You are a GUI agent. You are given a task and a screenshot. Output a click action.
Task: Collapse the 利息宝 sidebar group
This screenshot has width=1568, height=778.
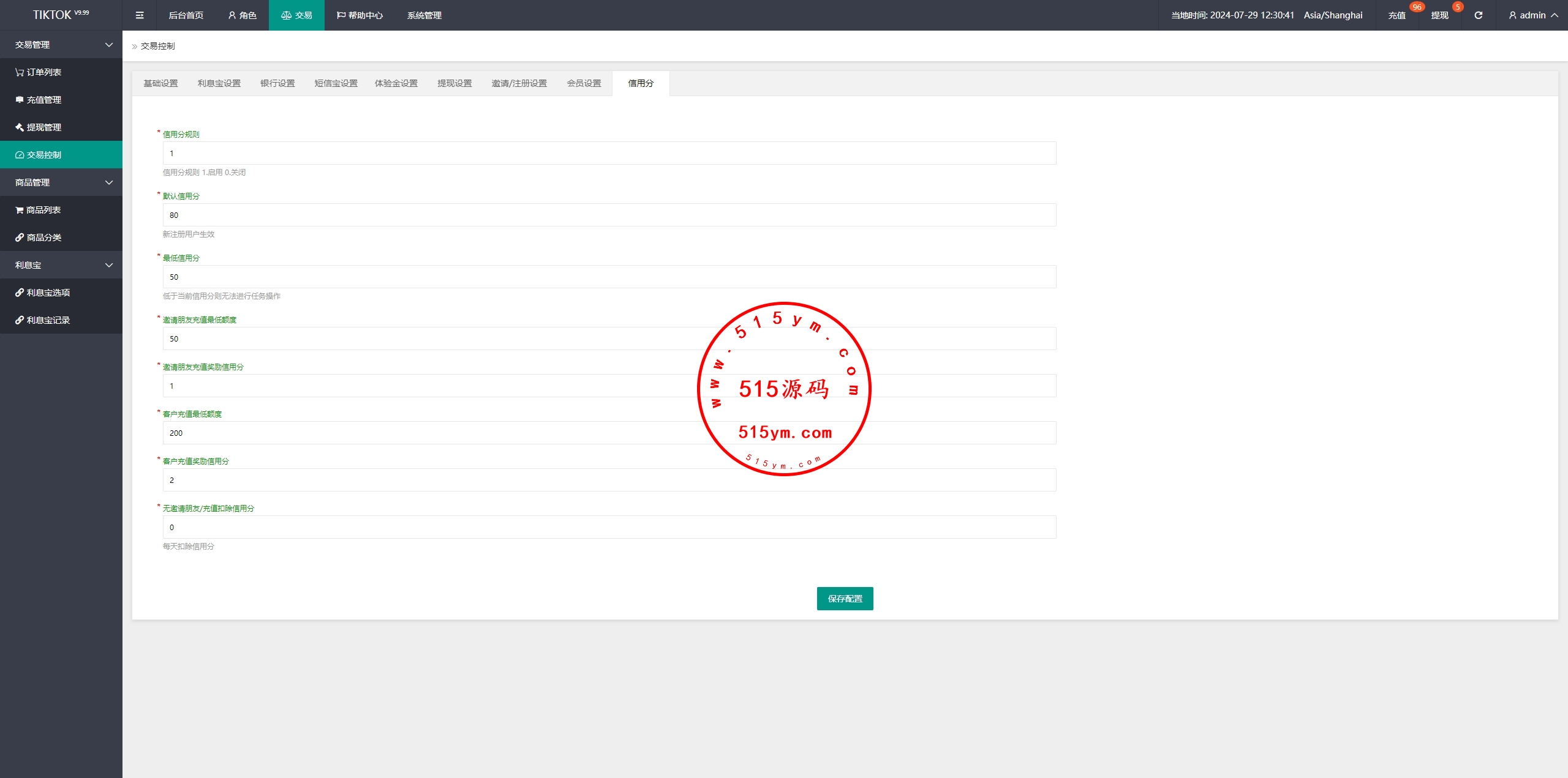pyautogui.click(x=61, y=265)
